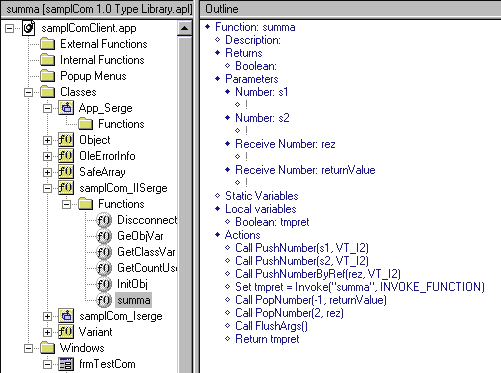Collapse the samplComClient.app root node

point(10,28)
